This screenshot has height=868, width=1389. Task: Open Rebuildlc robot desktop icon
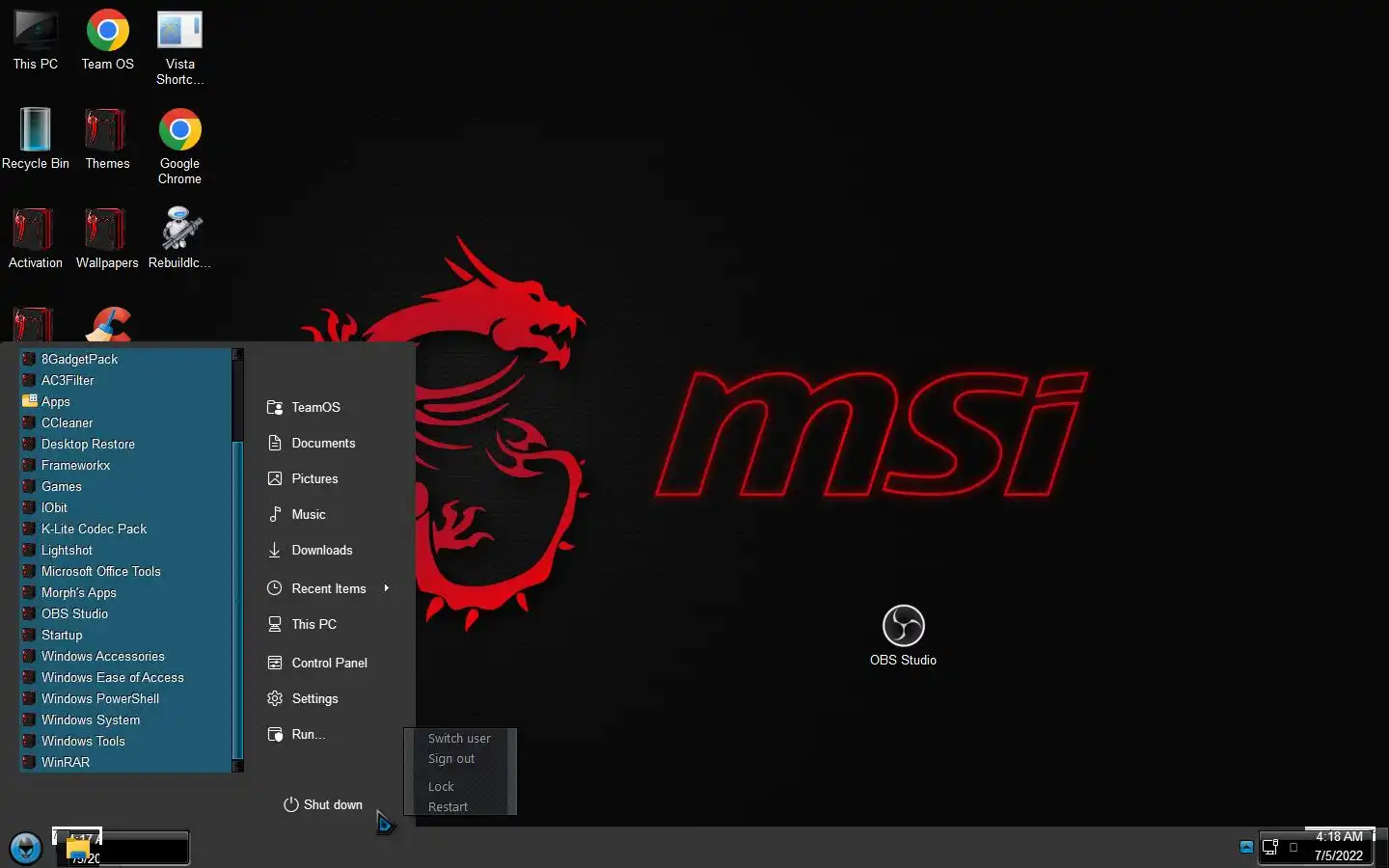pos(179,238)
